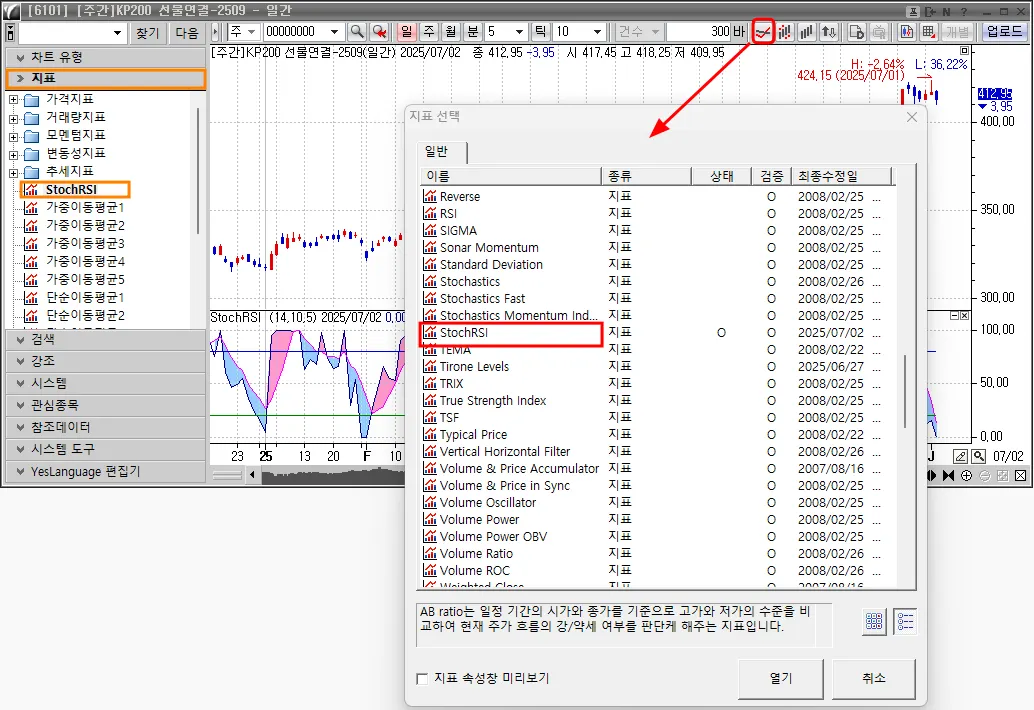1034x710 pixels.
Task: Click the pin icon in title bar
Action: pos(913,11)
